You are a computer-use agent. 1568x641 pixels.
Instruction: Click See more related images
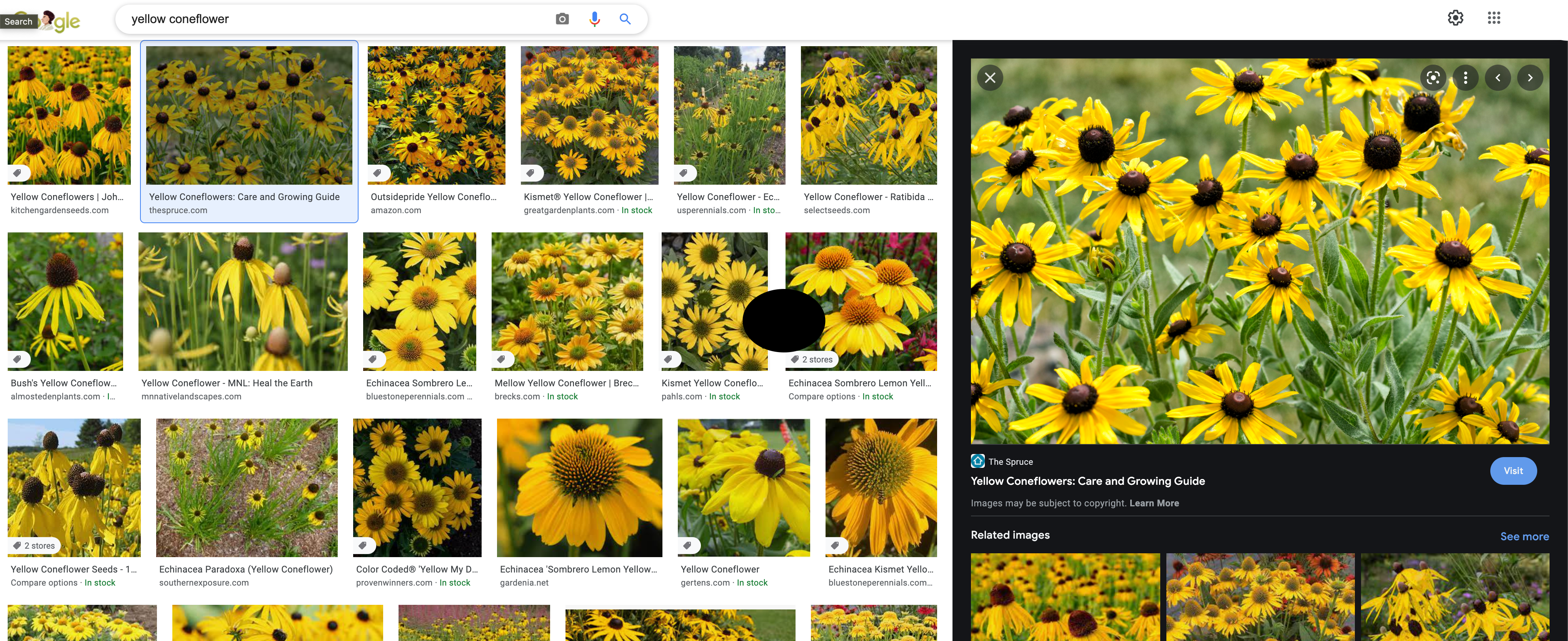point(1523,536)
